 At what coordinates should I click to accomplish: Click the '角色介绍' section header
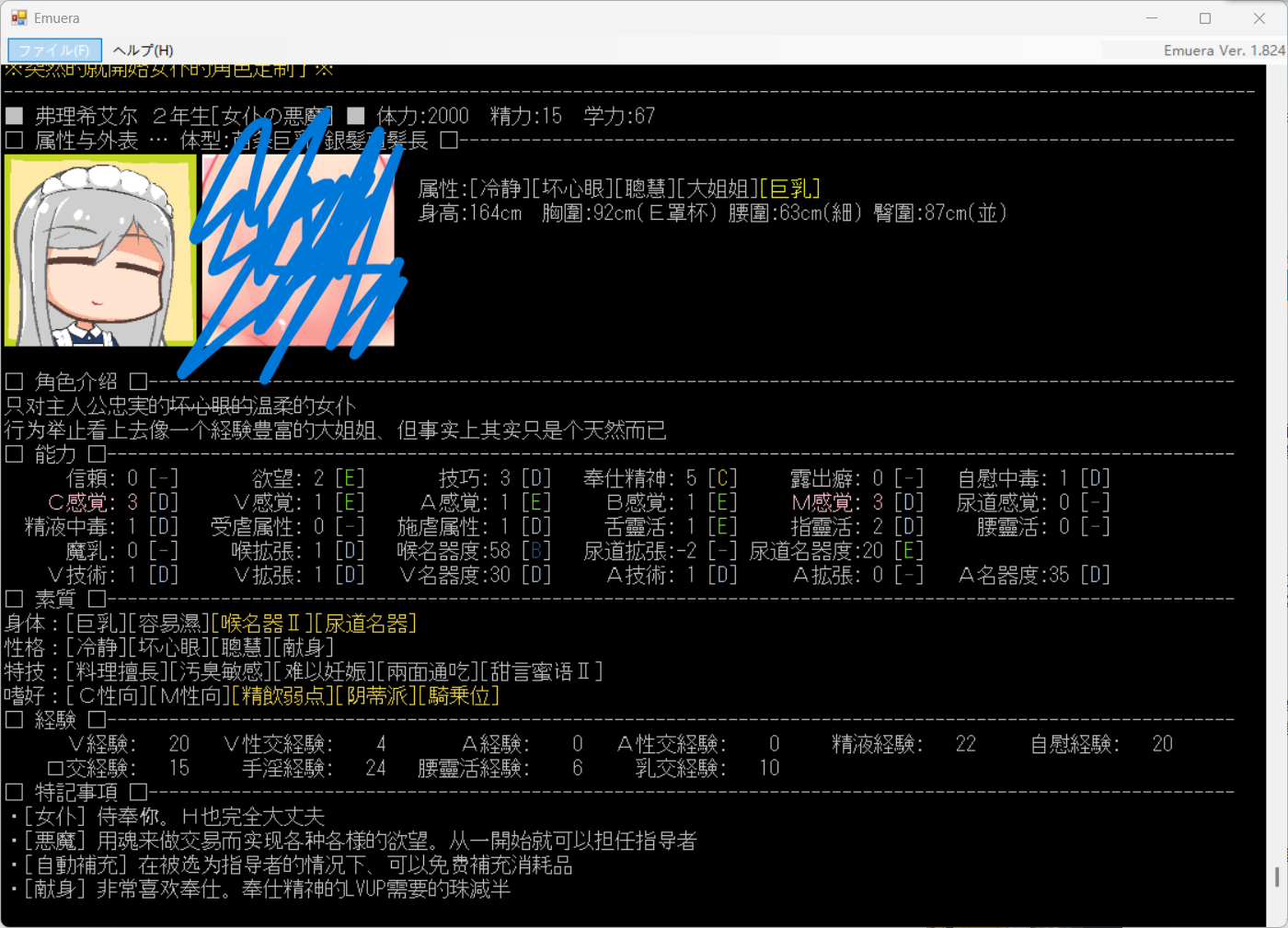click(x=76, y=382)
